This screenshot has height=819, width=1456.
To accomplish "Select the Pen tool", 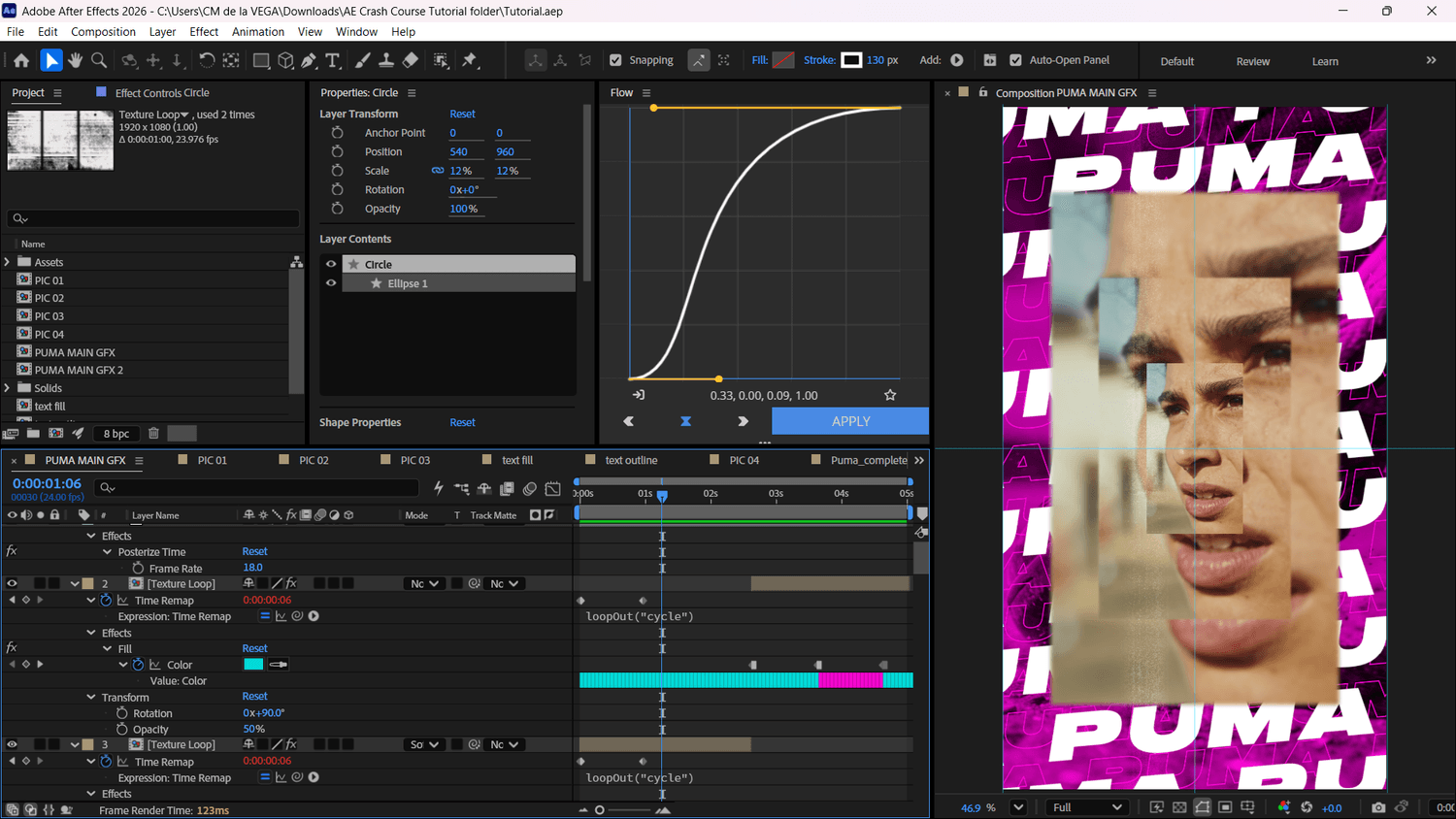I will [x=309, y=60].
